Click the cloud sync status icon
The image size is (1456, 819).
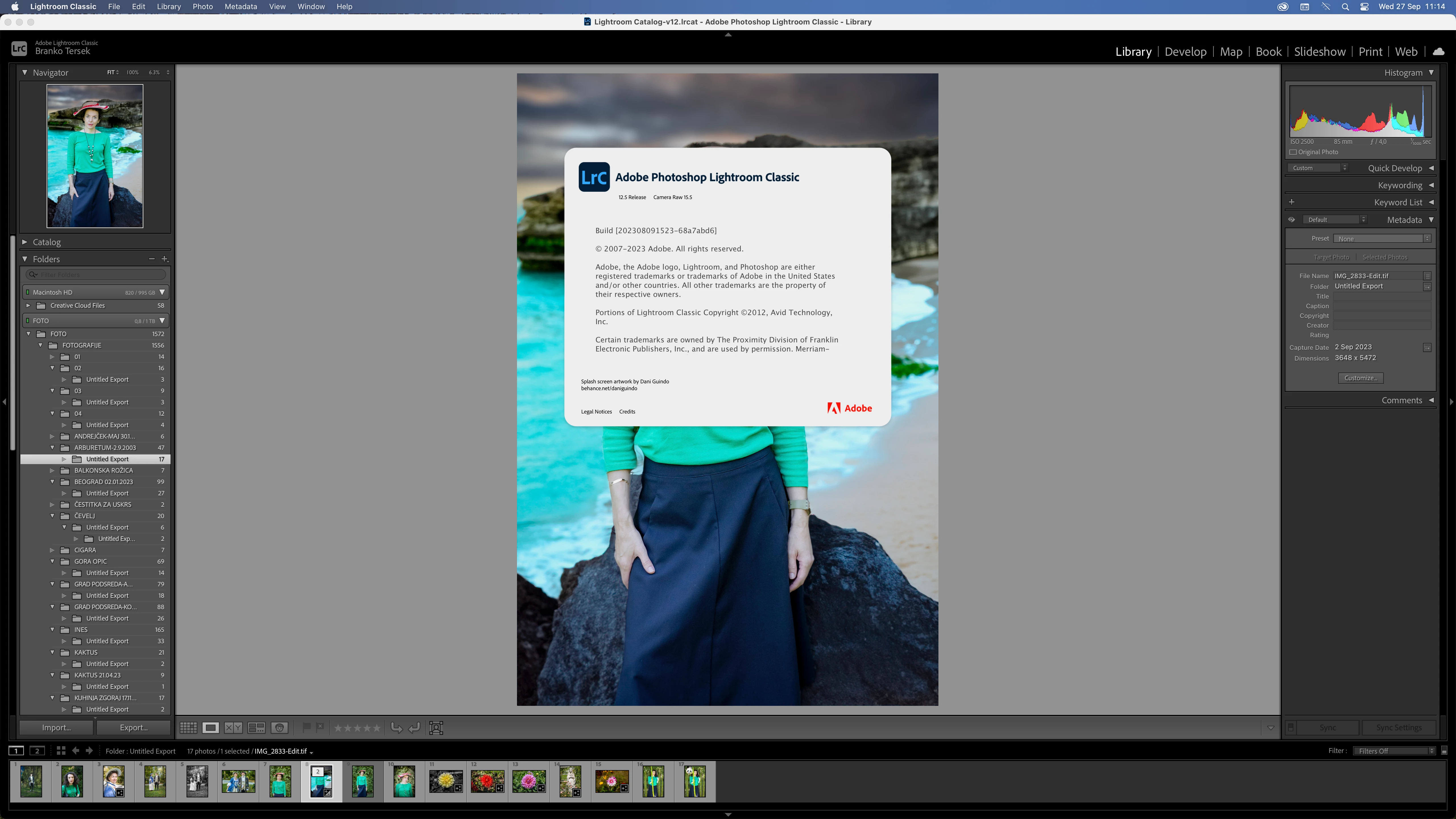1438,51
